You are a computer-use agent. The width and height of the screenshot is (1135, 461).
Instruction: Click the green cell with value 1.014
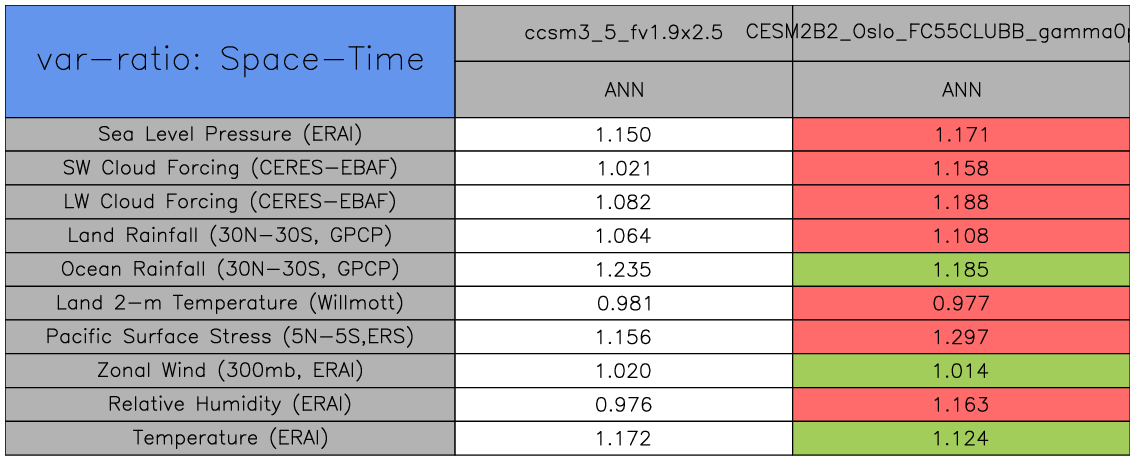tap(961, 372)
